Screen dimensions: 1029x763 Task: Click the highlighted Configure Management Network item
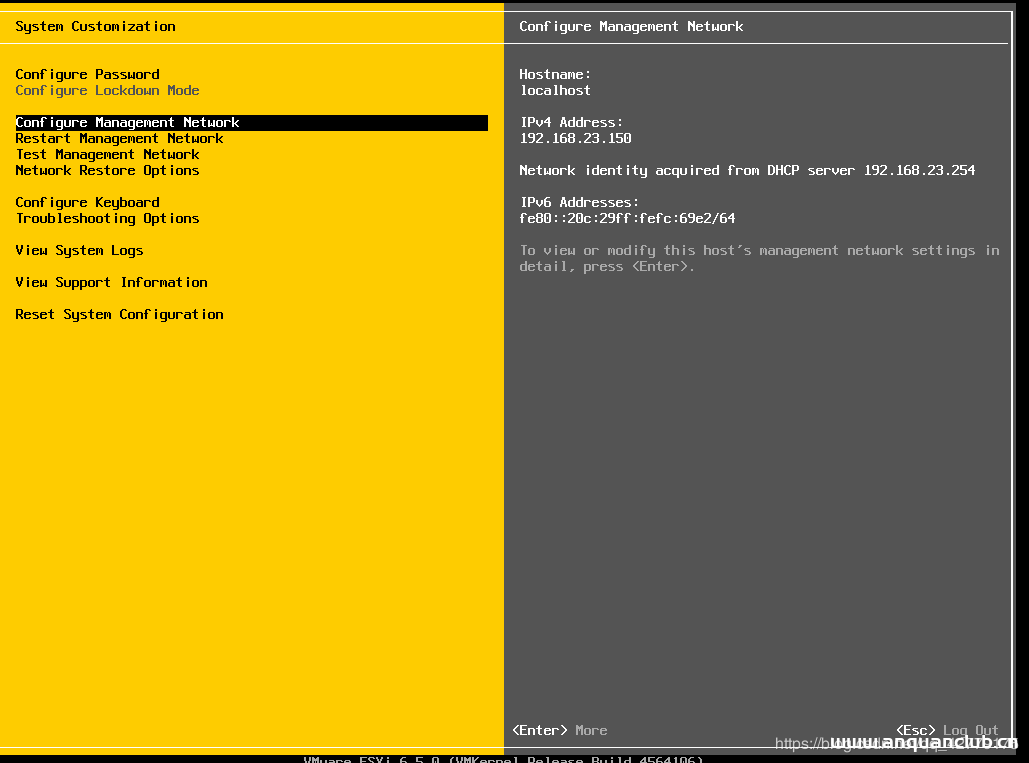point(127,122)
